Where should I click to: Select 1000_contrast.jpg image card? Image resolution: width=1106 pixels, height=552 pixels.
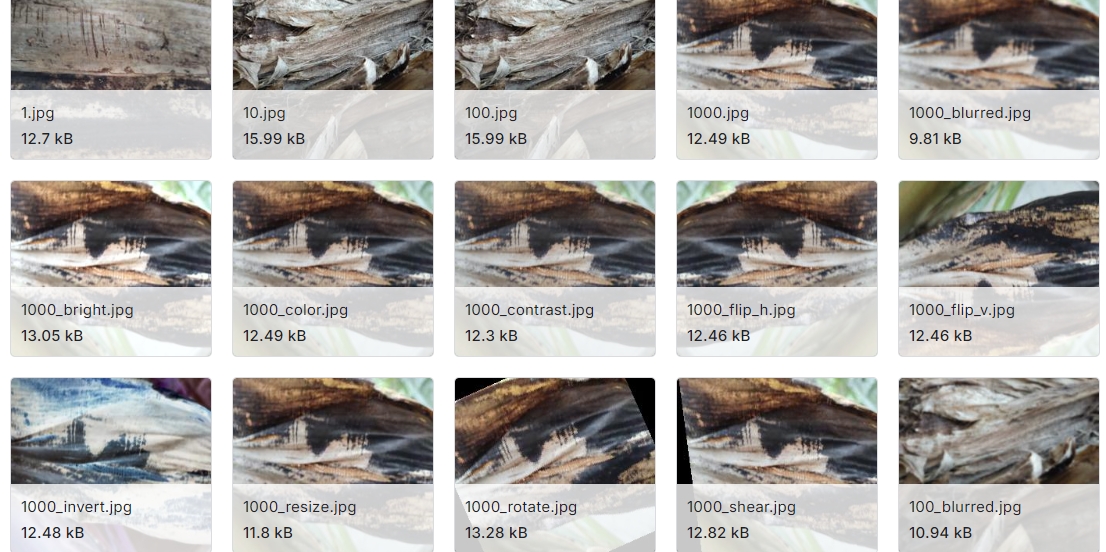555,269
